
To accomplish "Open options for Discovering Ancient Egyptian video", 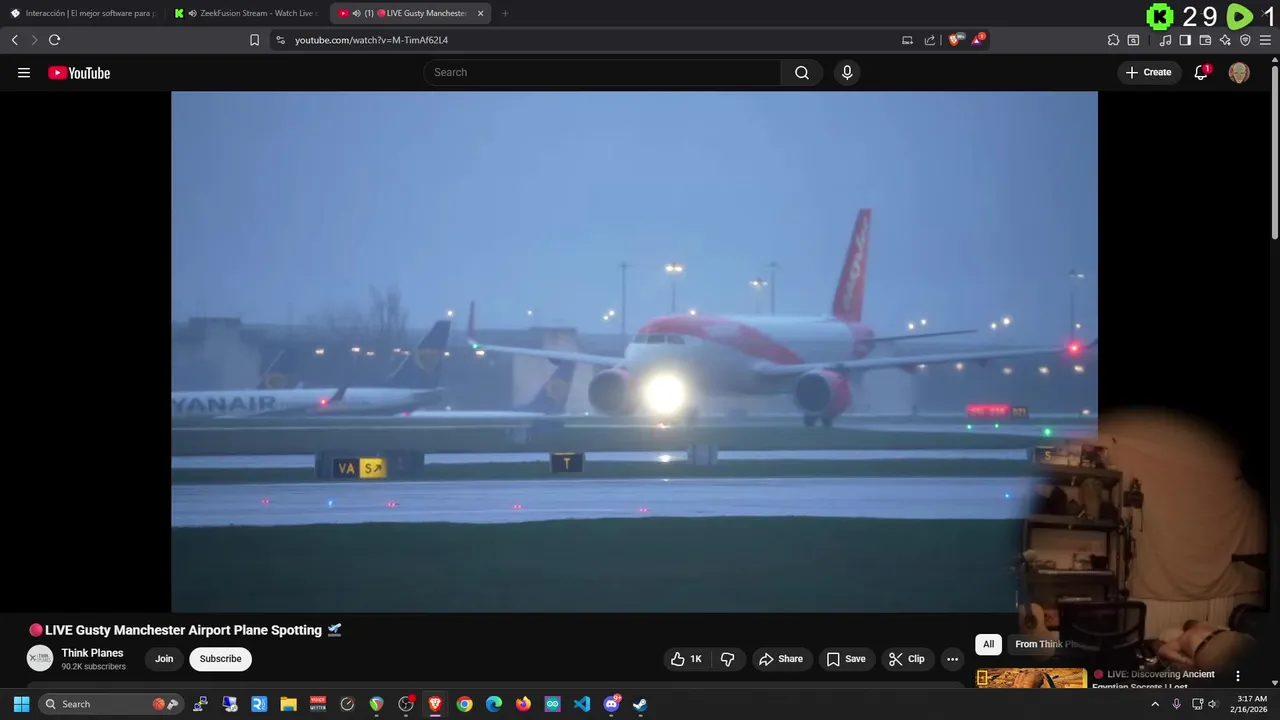I will click(1237, 676).
